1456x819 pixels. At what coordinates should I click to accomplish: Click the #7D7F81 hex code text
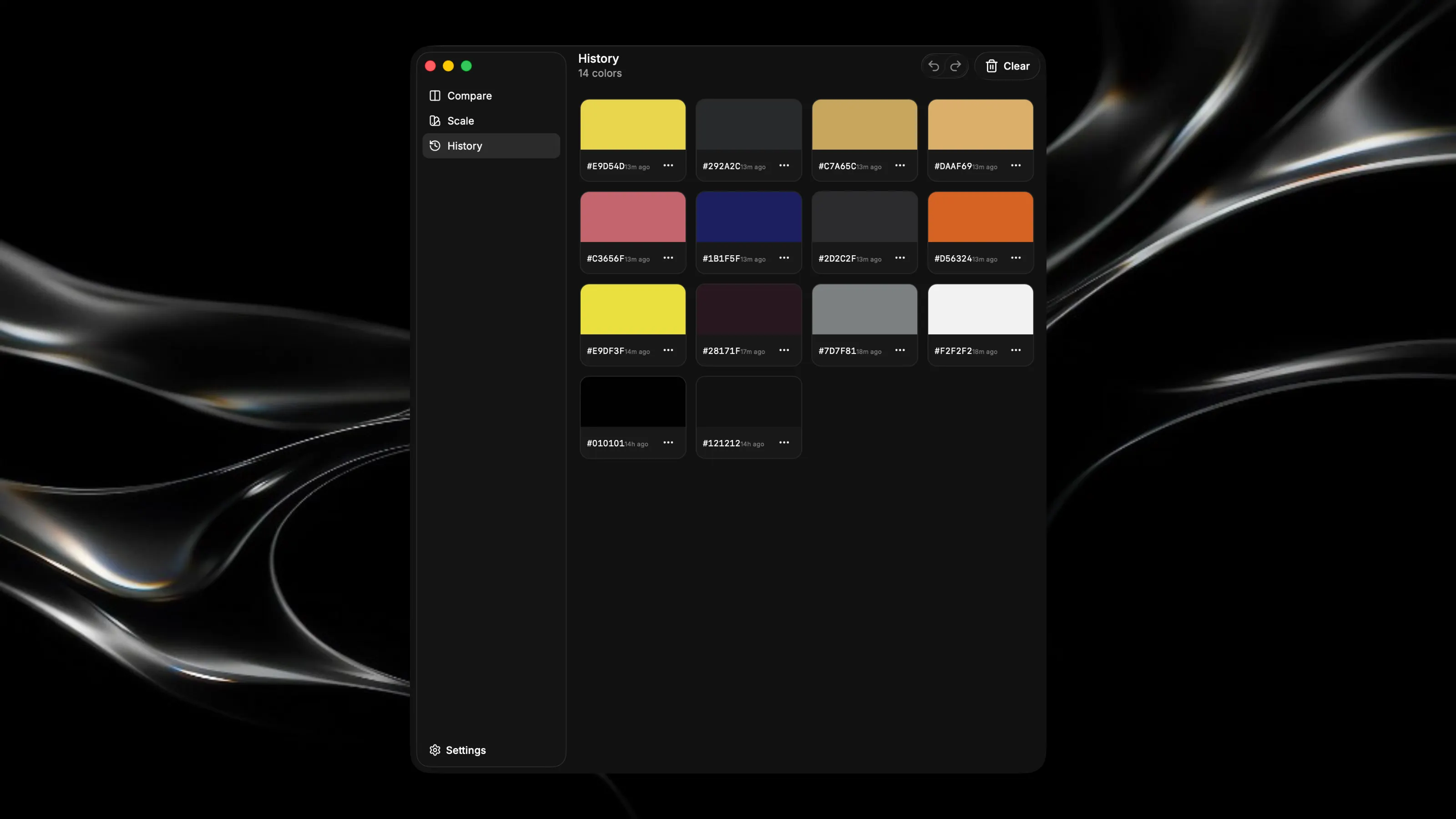coord(837,351)
